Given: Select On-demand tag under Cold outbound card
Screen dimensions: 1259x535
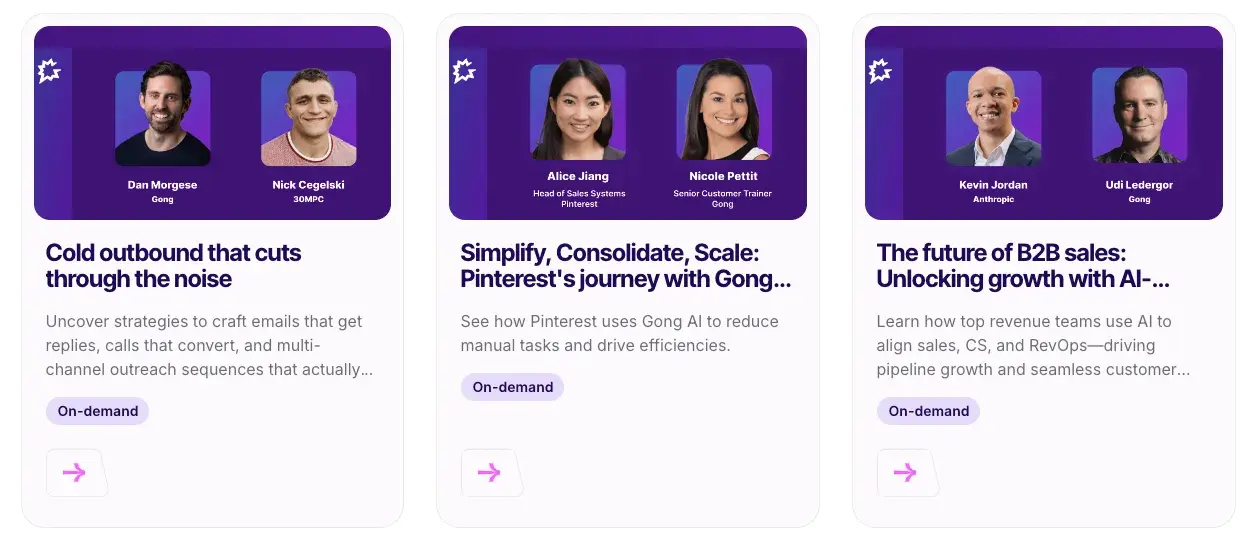Looking at the screenshot, I should tap(98, 411).
